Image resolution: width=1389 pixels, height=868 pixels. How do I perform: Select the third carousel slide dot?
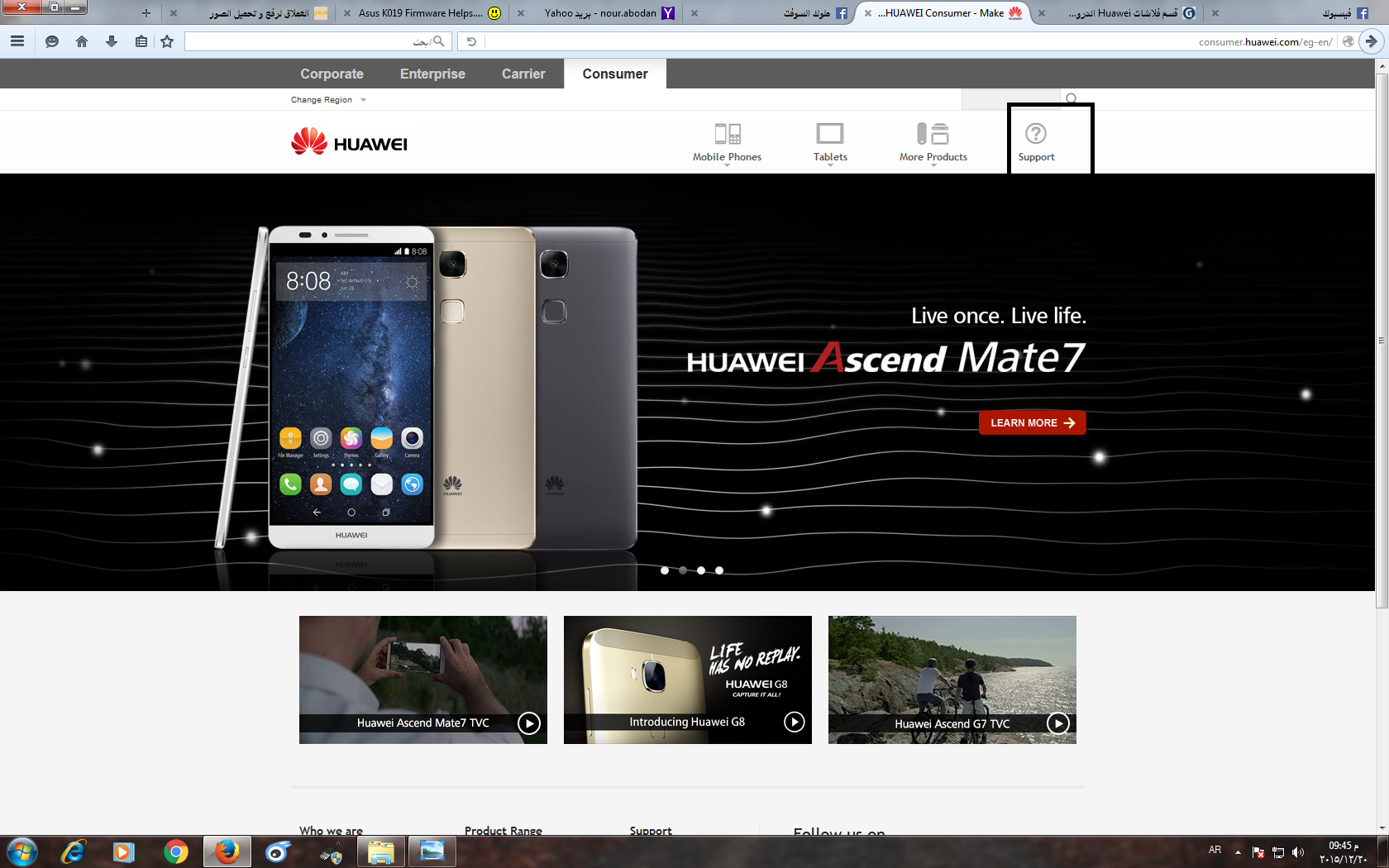pos(701,570)
